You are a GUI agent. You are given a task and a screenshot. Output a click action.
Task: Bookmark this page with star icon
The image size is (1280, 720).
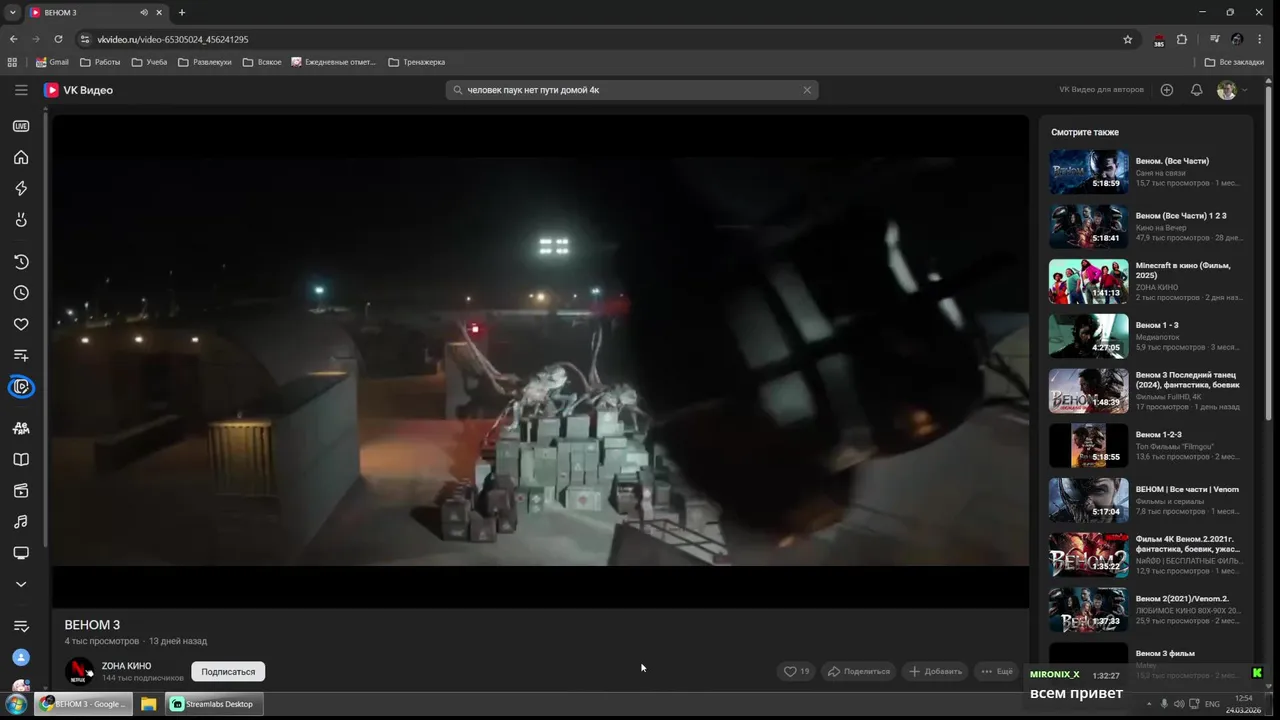pos(1128,39)
